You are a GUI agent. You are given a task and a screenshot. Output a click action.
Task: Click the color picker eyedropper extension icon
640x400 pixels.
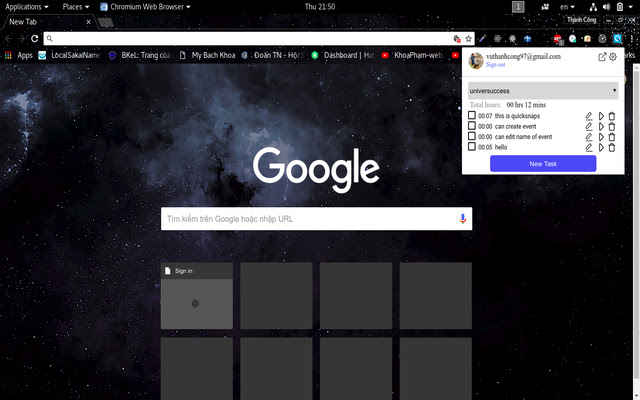click(482, 39)
